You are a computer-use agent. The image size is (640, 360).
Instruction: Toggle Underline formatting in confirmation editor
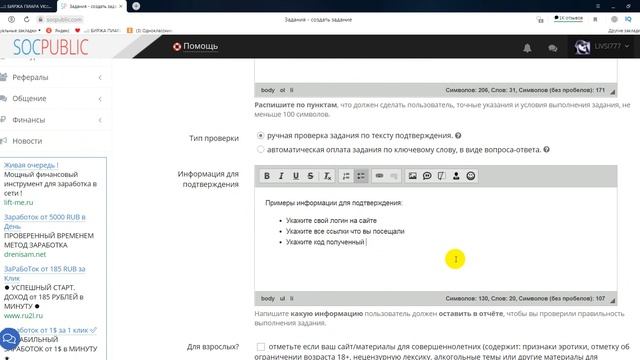(x=296, y=176)
